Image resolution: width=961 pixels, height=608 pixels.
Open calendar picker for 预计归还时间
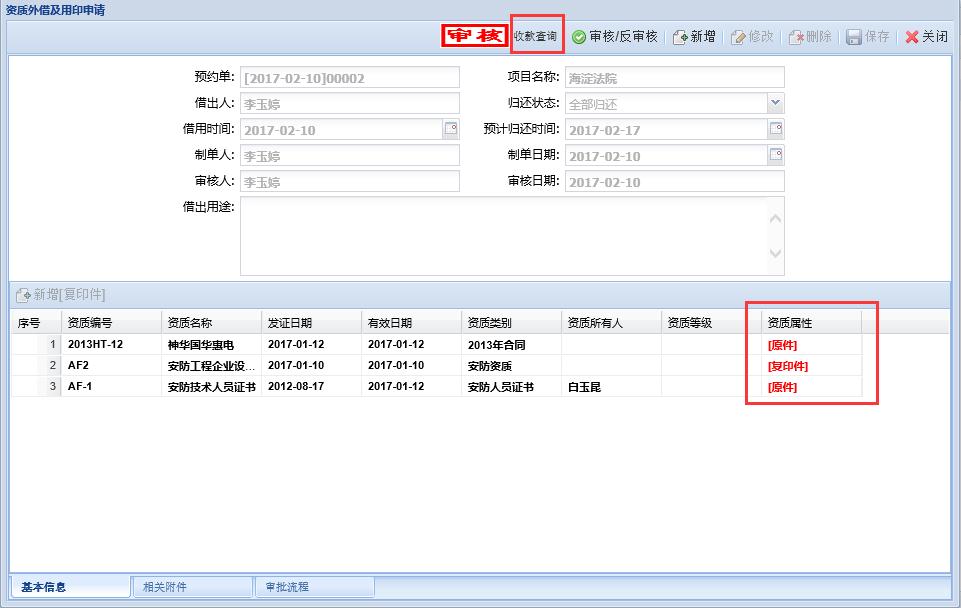775,129
